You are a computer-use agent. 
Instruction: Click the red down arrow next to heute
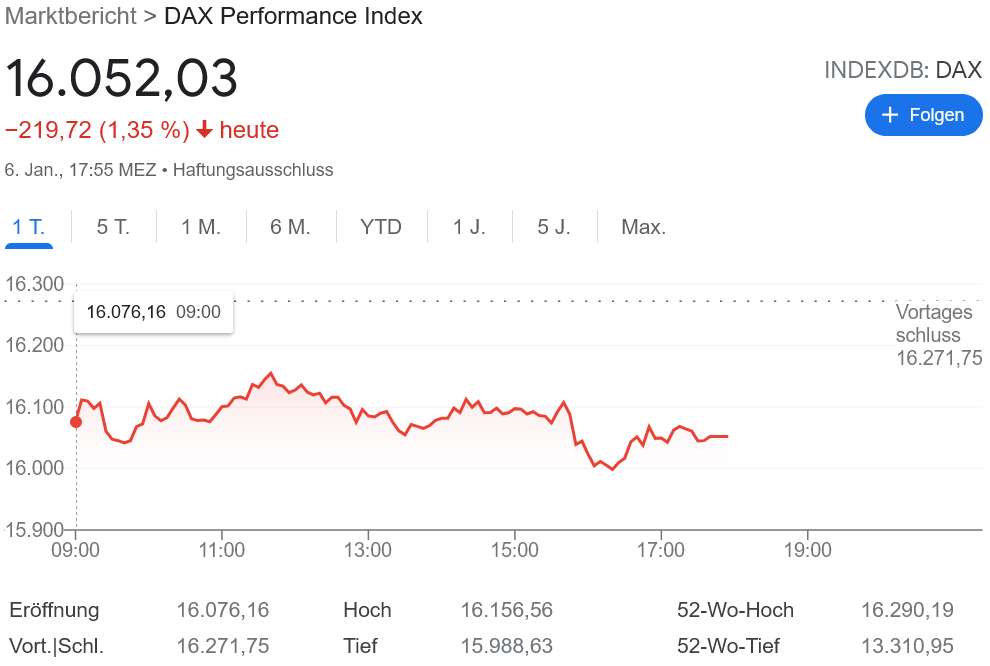[204, 130]
